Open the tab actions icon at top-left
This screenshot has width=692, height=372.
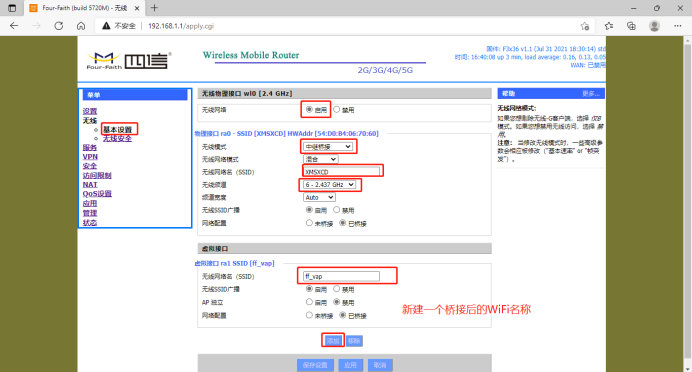(x=12, y=8)
